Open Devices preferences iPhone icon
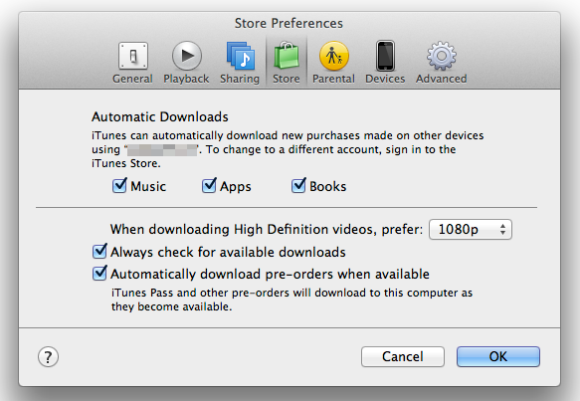This screenshot has height=401, width=580. pos(385,56)
